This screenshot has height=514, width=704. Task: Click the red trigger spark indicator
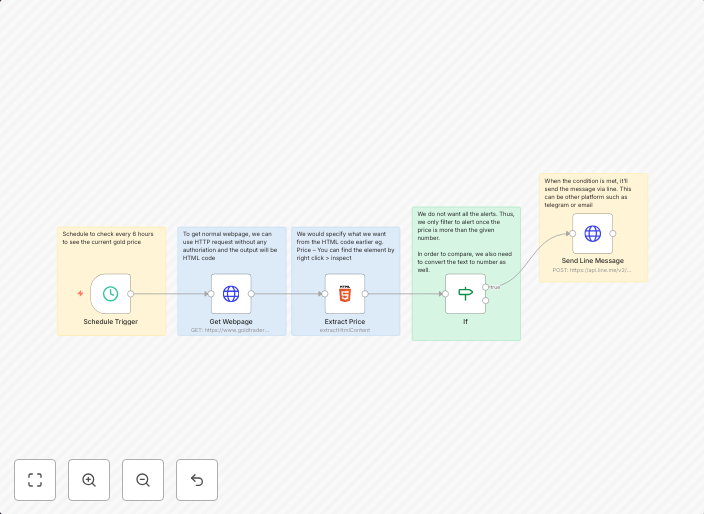[x=81, y=294]
